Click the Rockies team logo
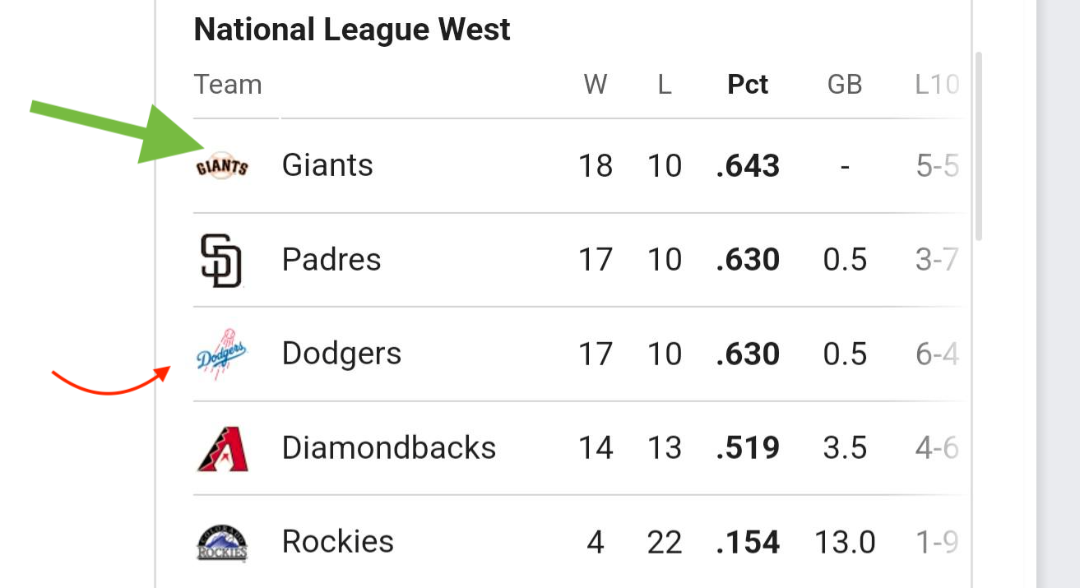This screenshot has width=1080, height=588. tap(222, 543)
